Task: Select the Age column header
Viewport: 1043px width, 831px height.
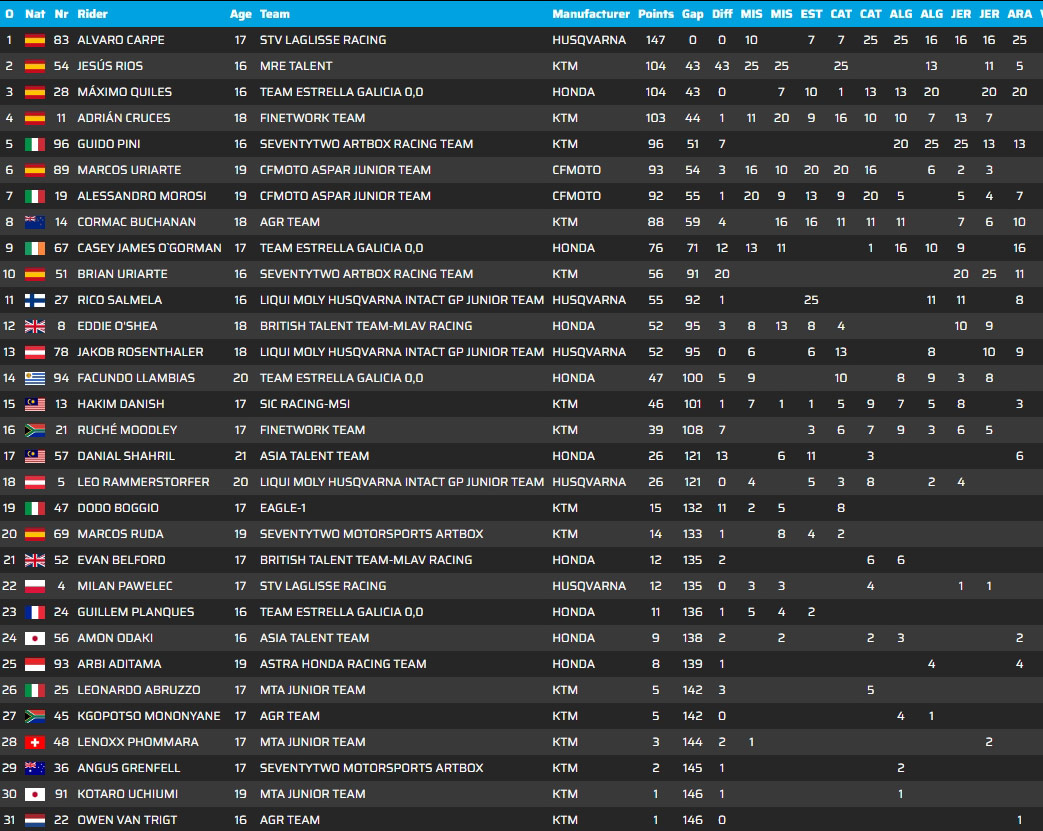Action: coord(240,14)
